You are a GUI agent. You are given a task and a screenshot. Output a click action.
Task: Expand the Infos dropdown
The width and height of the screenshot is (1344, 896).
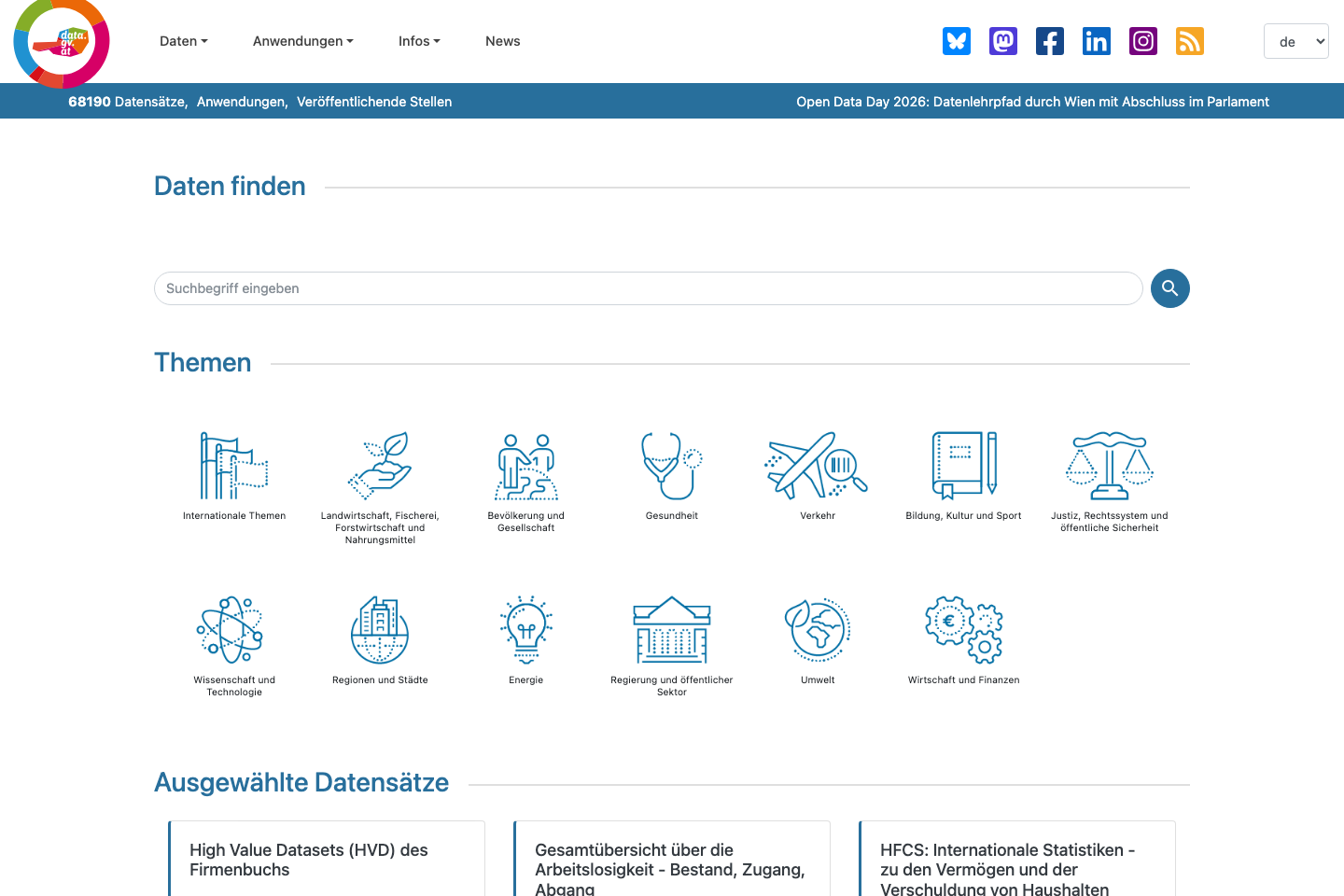419,41
